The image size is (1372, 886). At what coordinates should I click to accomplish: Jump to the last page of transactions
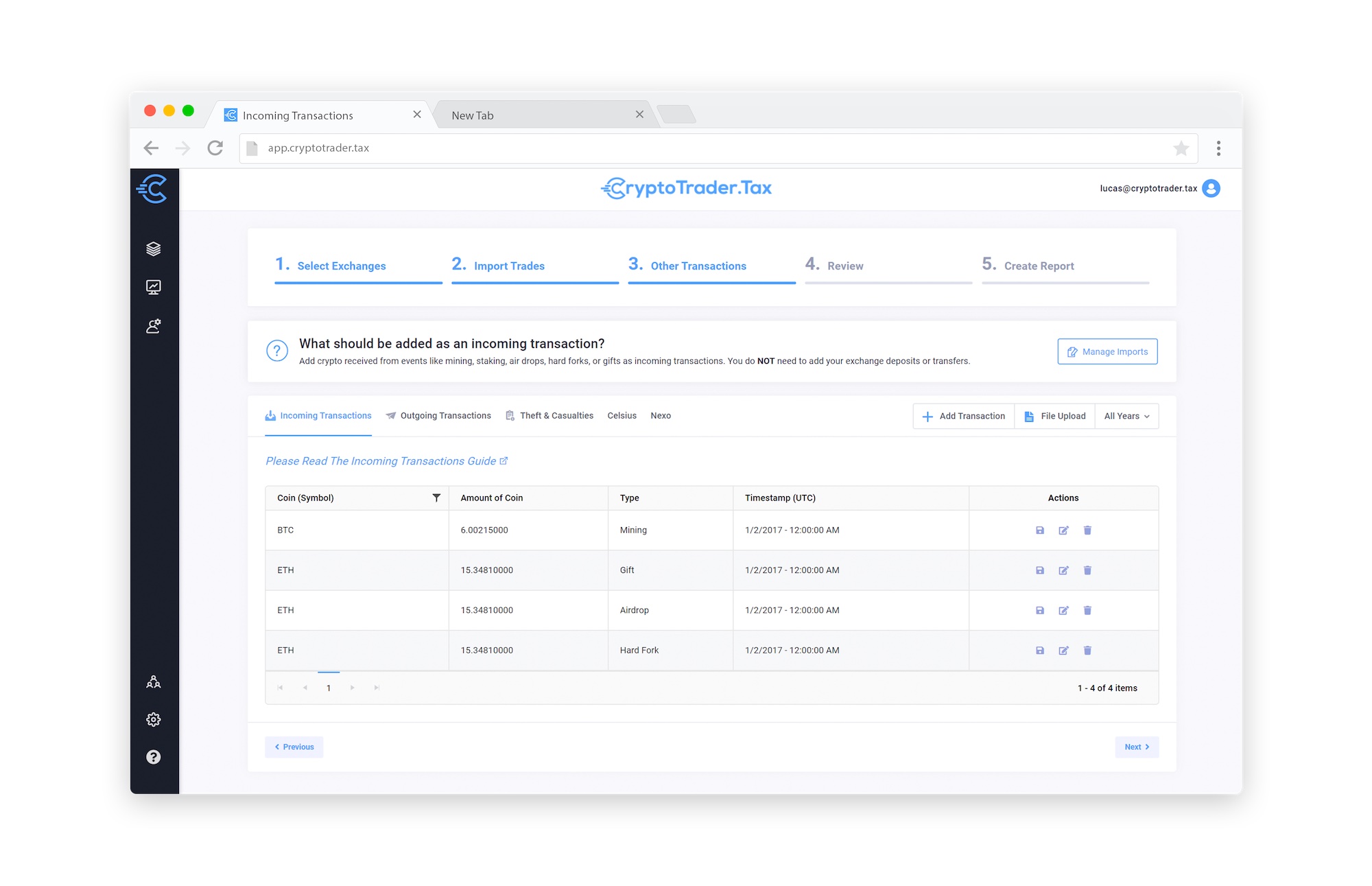376,687
